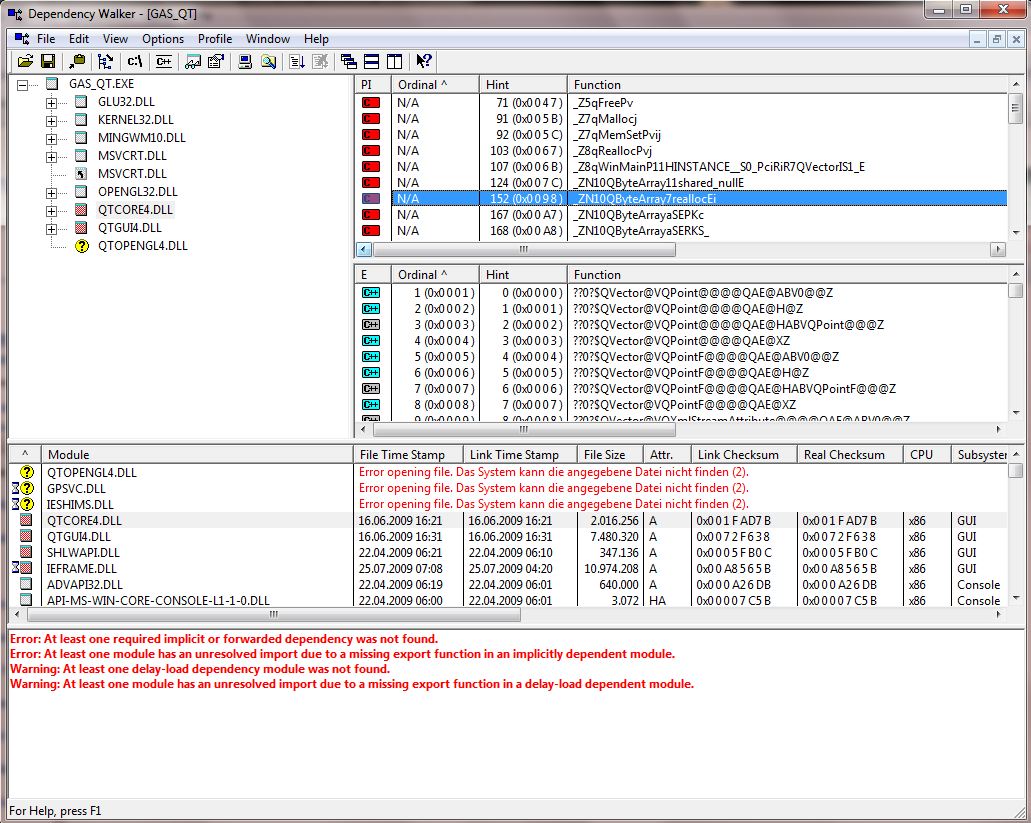Open the Options menu
The height and width of the screenshot is (823, 1031).
coord(163,39)
